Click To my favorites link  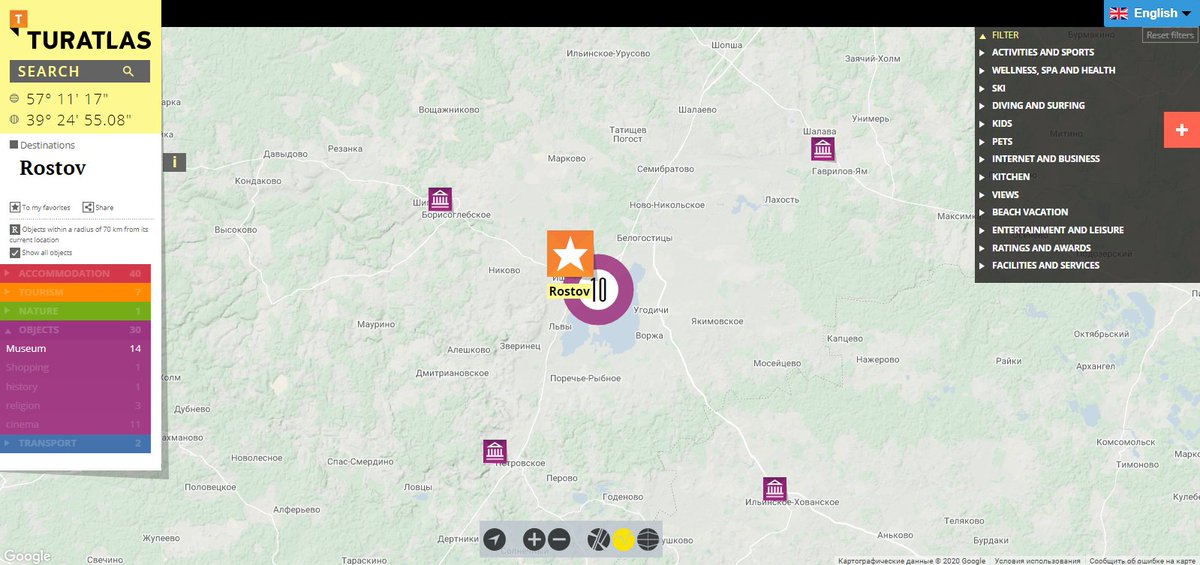[46, 208]
